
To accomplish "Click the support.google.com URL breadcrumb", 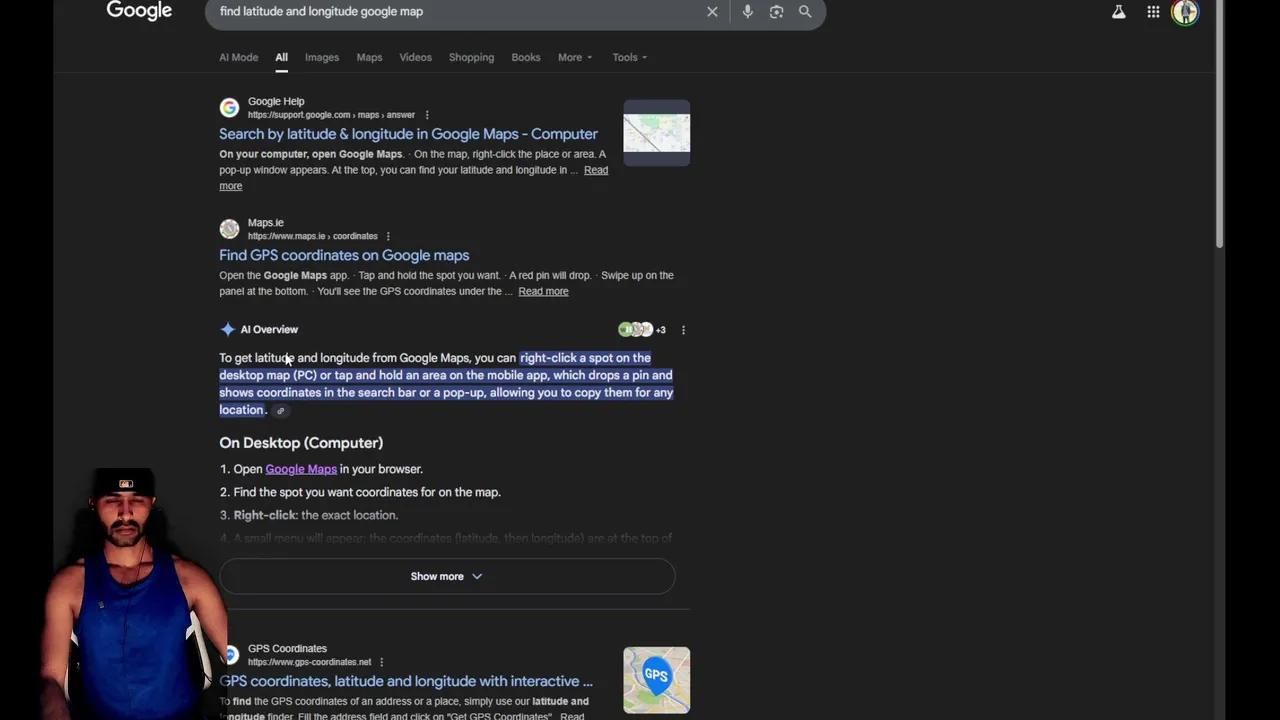I will 331,115.
